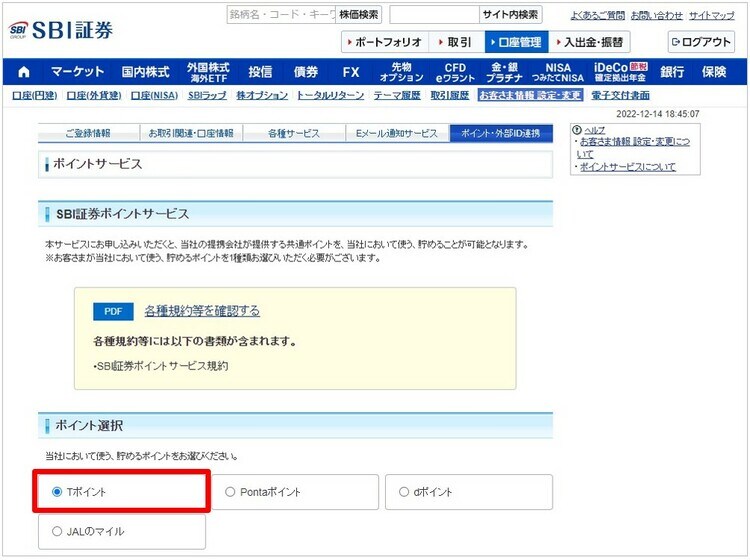Open お客さま情報 設定・変更 submenu link

[530, 96]
